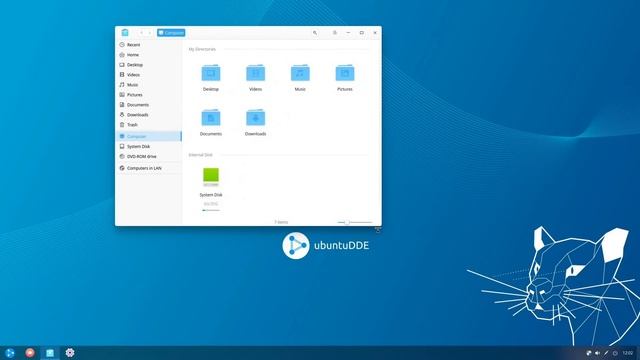This screenshot has height=360, width=640.
Task: Minimize the file manager window
Action: click(348, 33)
